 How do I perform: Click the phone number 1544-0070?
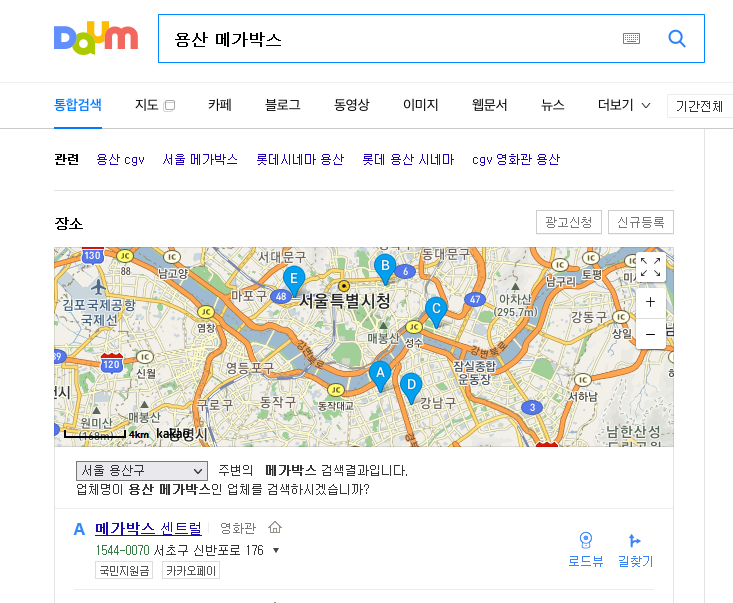tap(122, 550)
